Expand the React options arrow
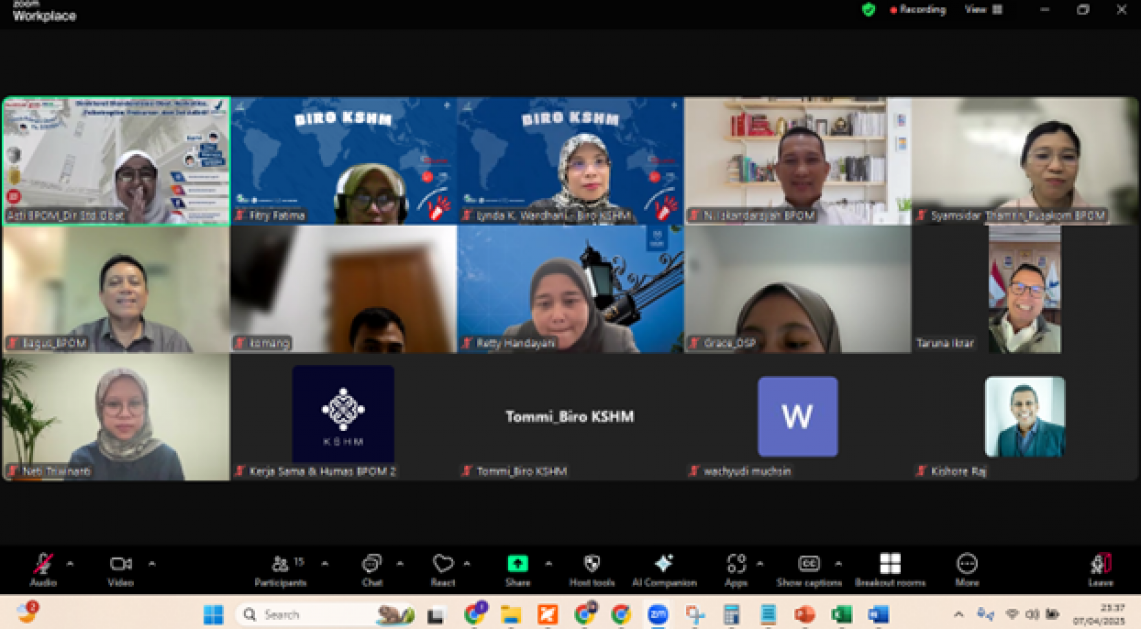This screenshot has height=629, width=1141. click(467, 563)
